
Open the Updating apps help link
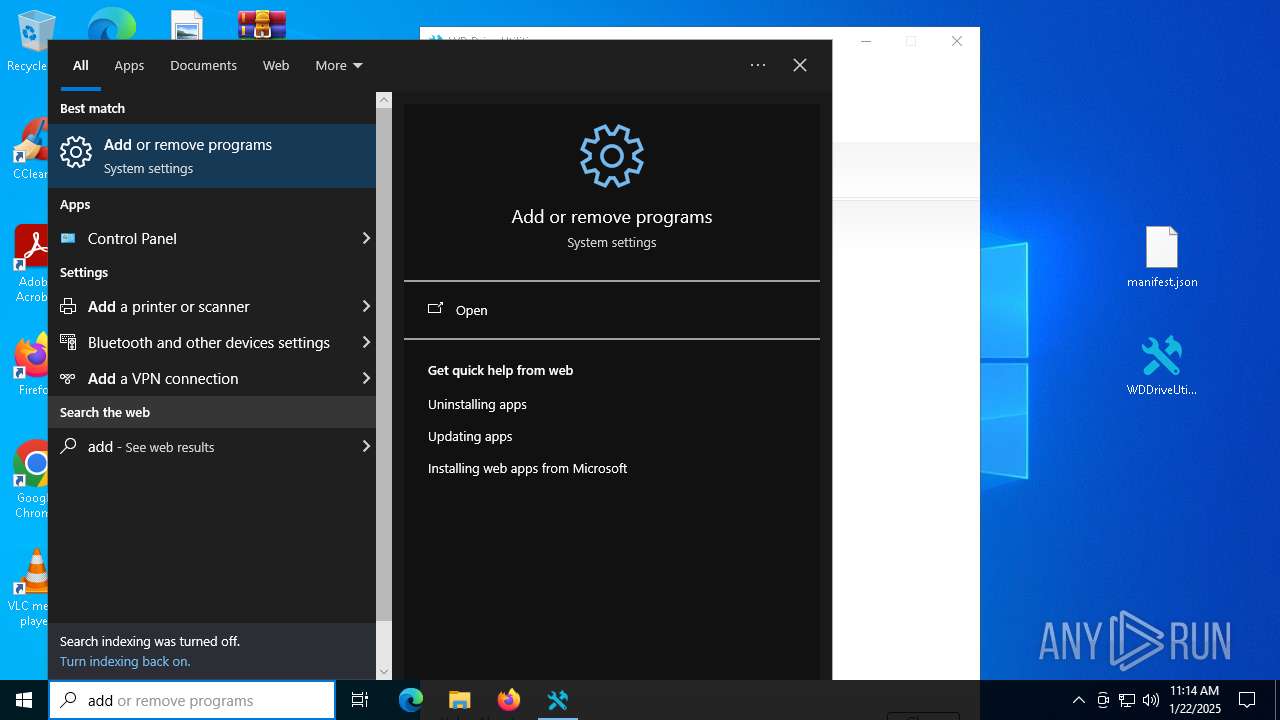470,436
